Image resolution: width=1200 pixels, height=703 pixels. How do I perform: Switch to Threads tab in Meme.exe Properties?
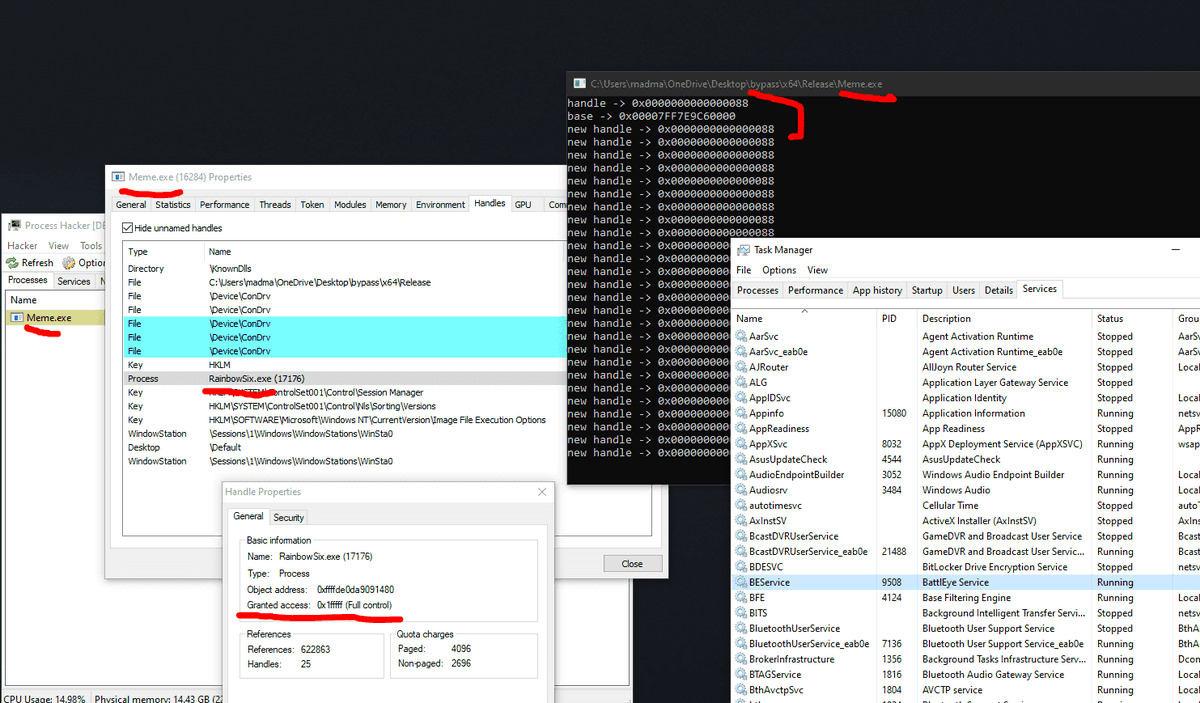click(x=275, y=205)
